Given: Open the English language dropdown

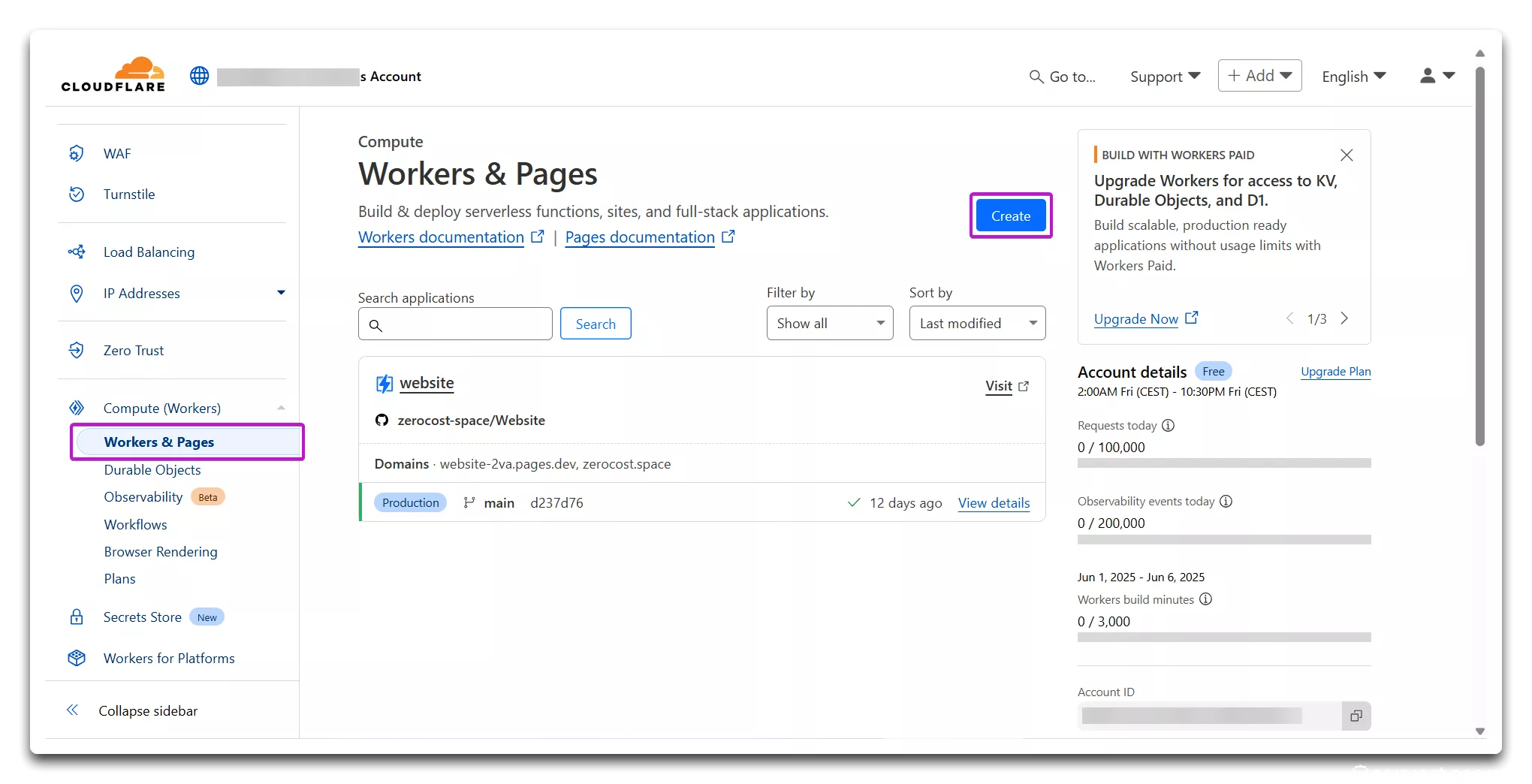Looking at the screenshot, I should (1353, 76).
